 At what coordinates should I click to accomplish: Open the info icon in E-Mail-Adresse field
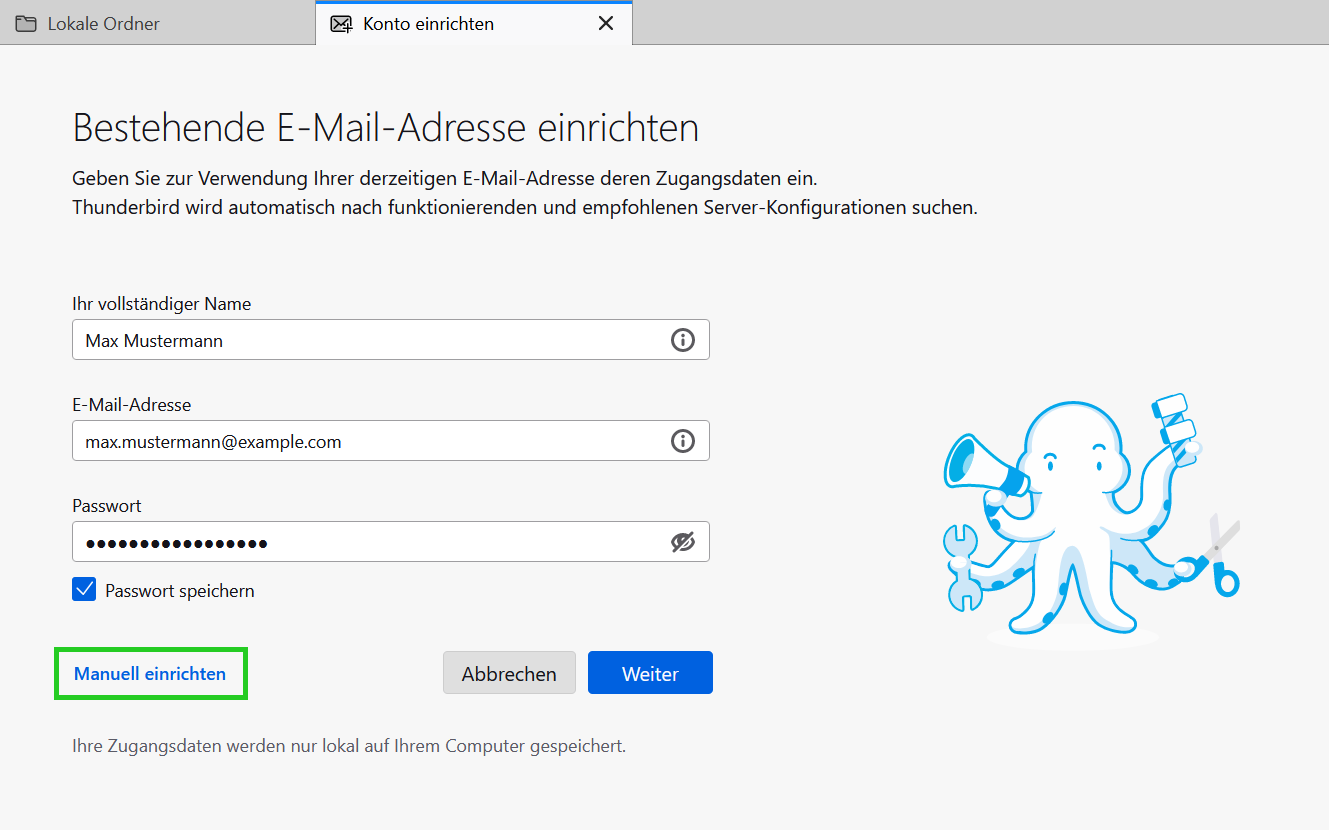[682, 441]
